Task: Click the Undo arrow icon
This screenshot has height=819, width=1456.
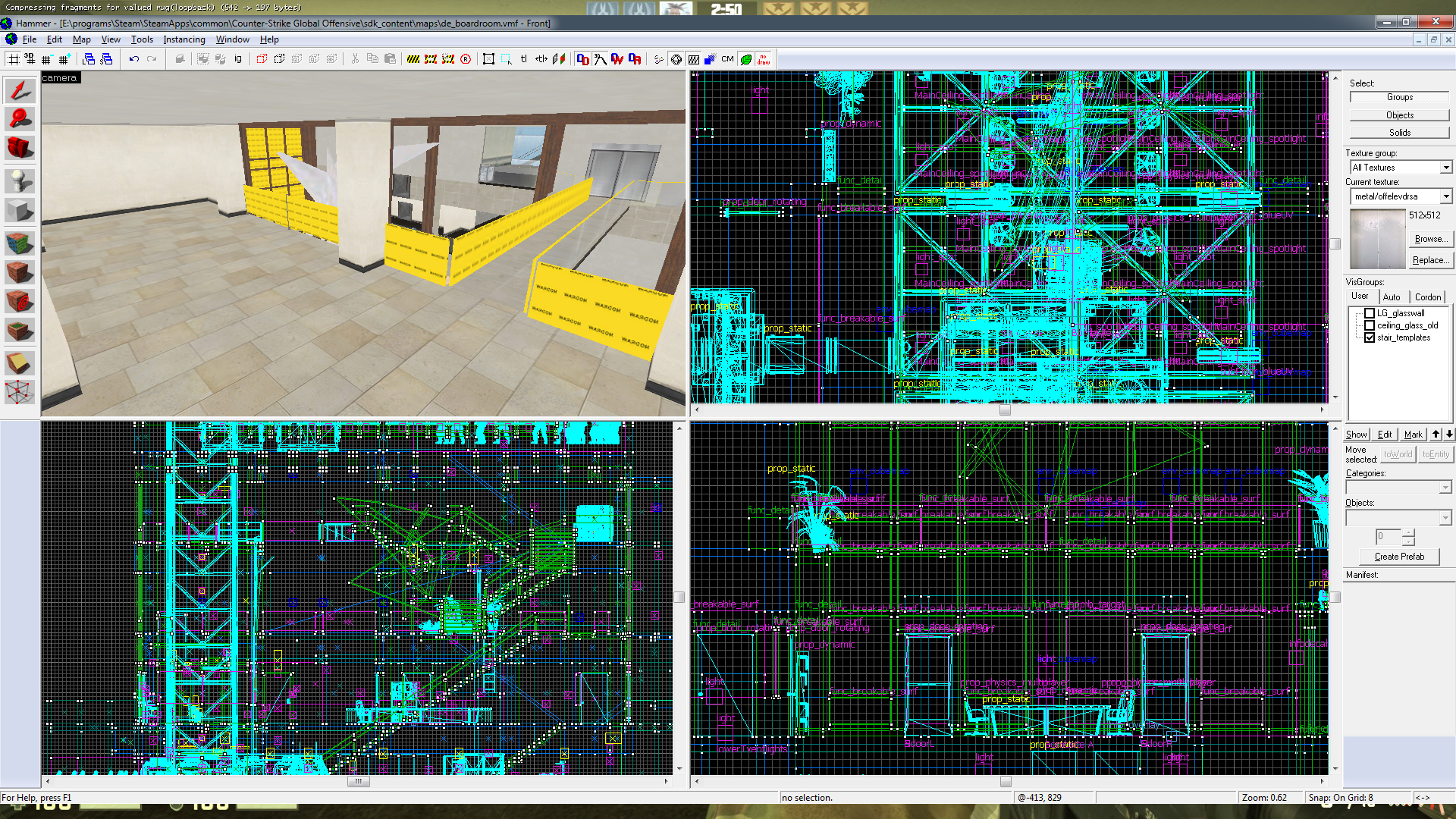Action: click(134, 59)
